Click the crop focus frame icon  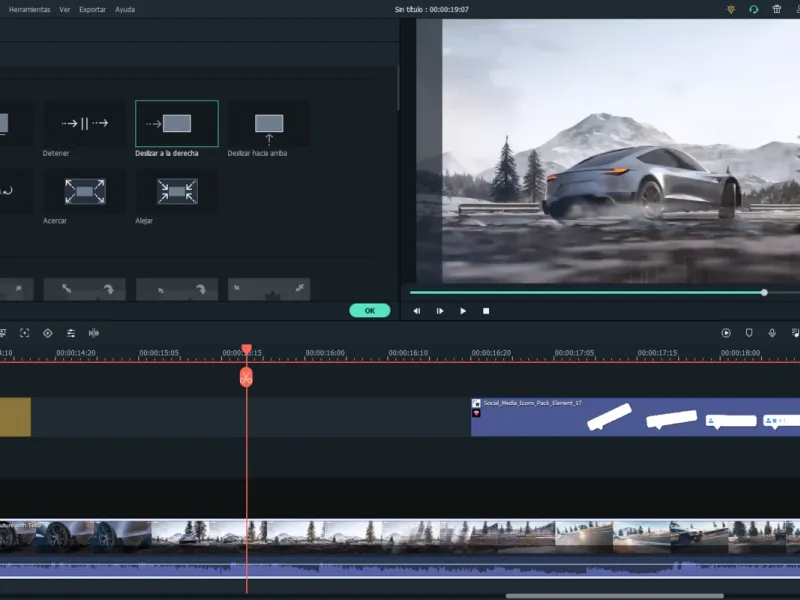coord(24,333)
